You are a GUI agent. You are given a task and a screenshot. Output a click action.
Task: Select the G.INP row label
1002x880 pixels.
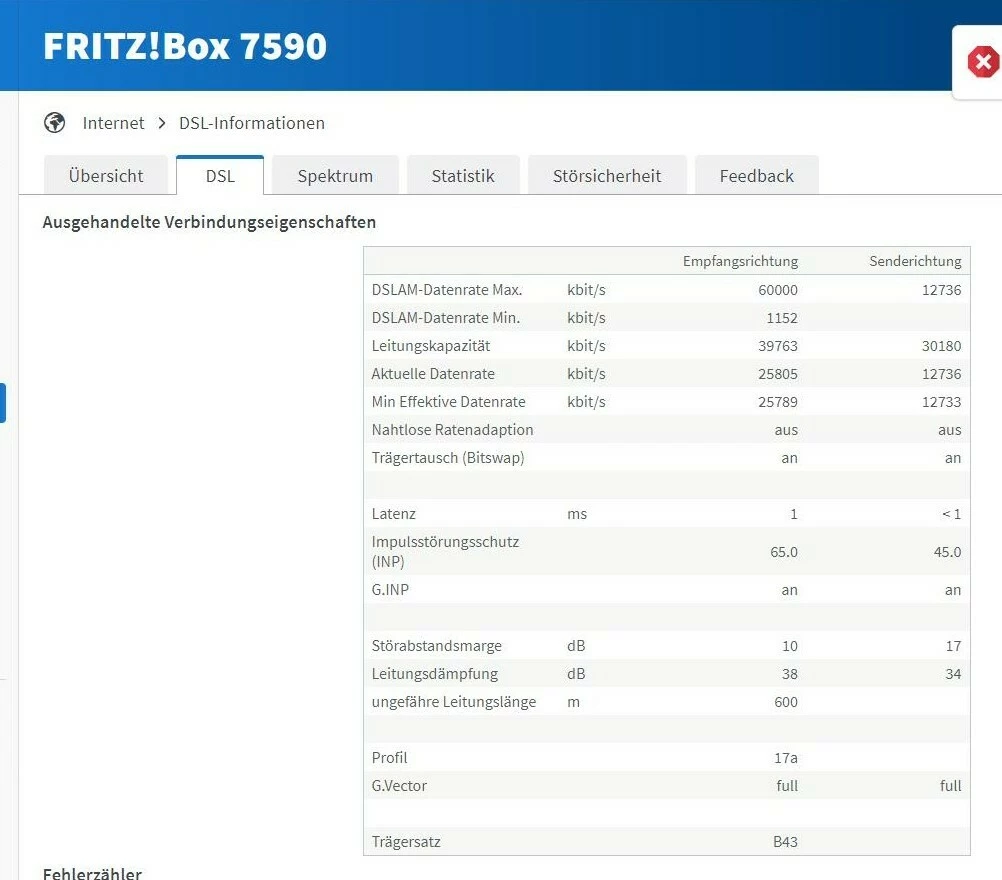point(390,590)
